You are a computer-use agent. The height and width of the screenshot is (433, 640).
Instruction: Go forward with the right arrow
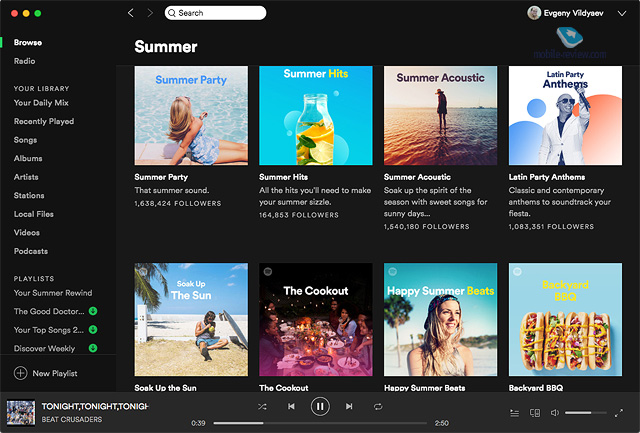[150, 13]
